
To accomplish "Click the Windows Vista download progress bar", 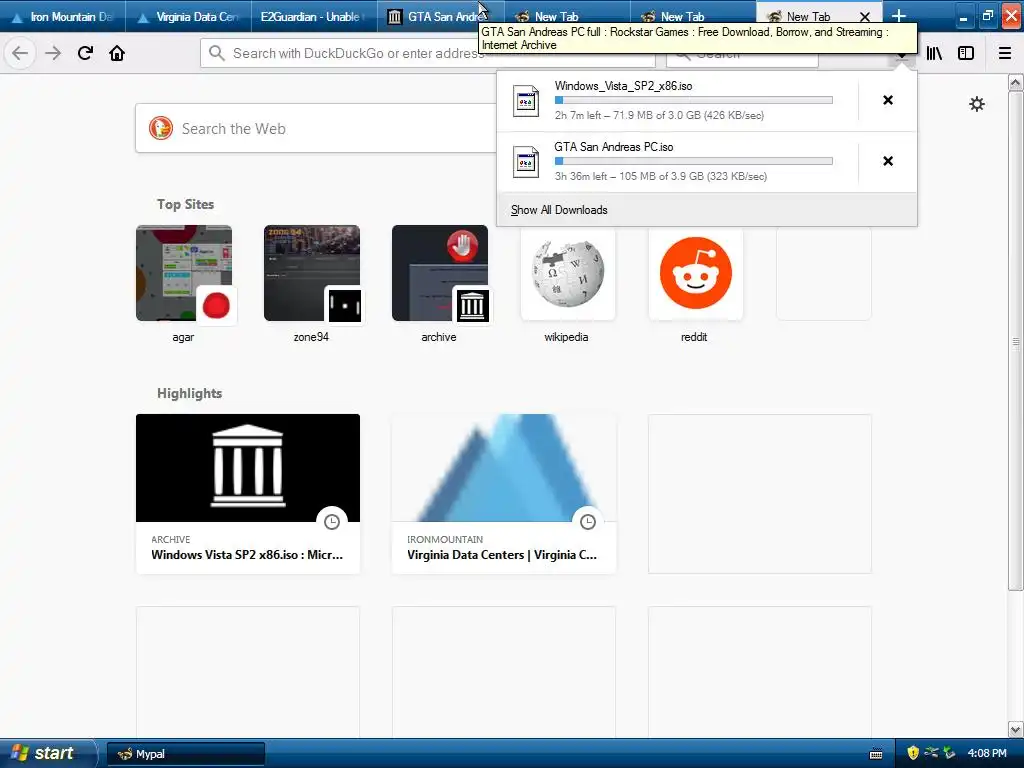I will 694,100.
